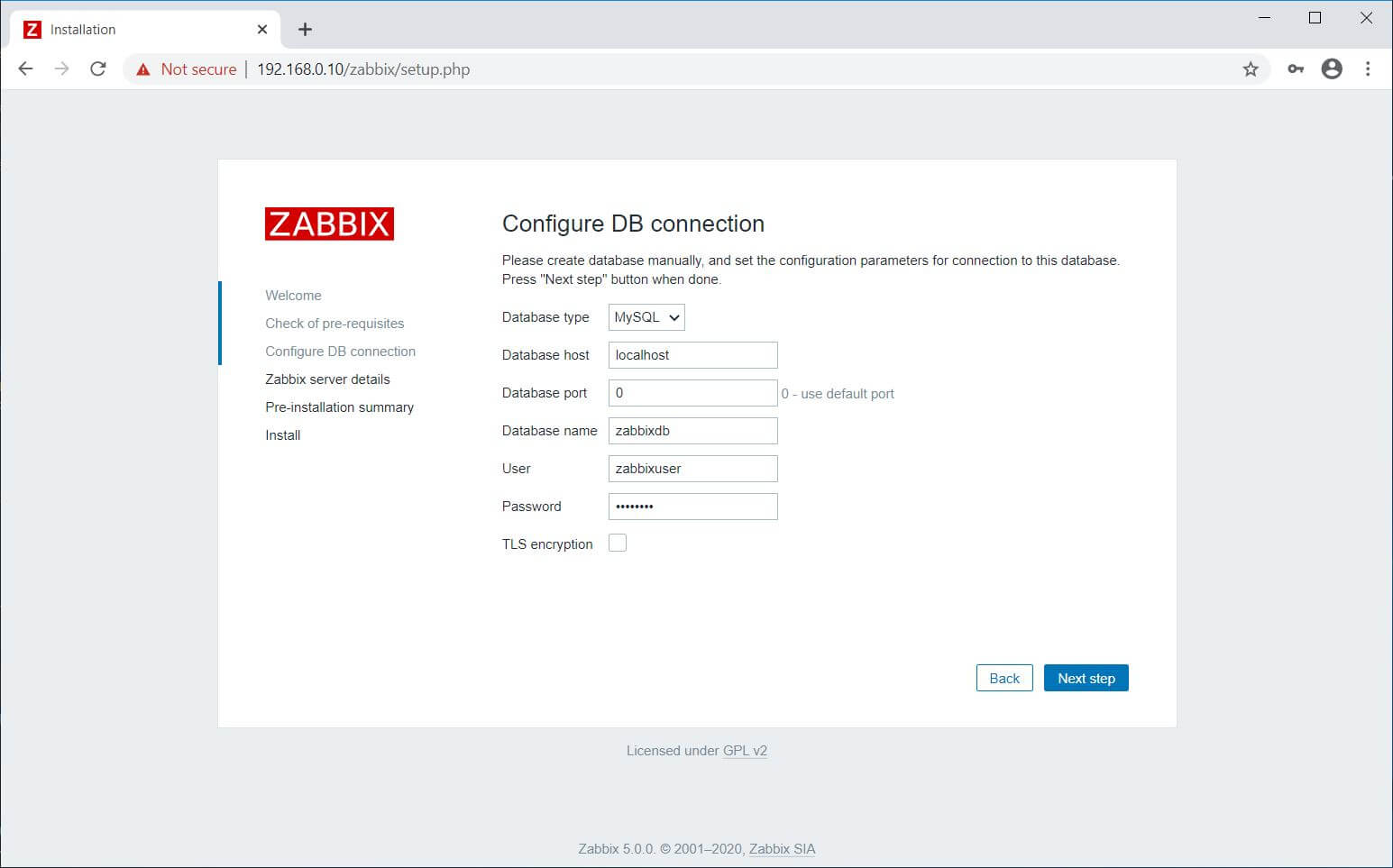1393x868 pixels.
Task: Click the Back button
Action: pos(1004,678)
